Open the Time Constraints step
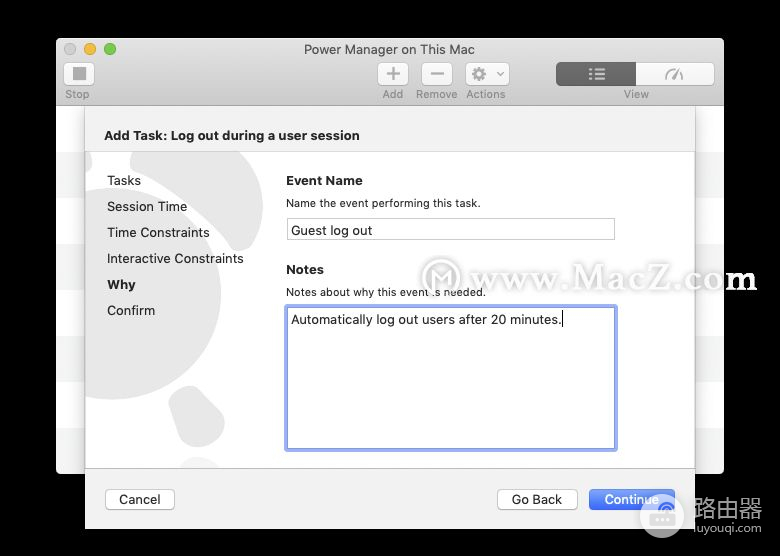 (x=158, y=233)
